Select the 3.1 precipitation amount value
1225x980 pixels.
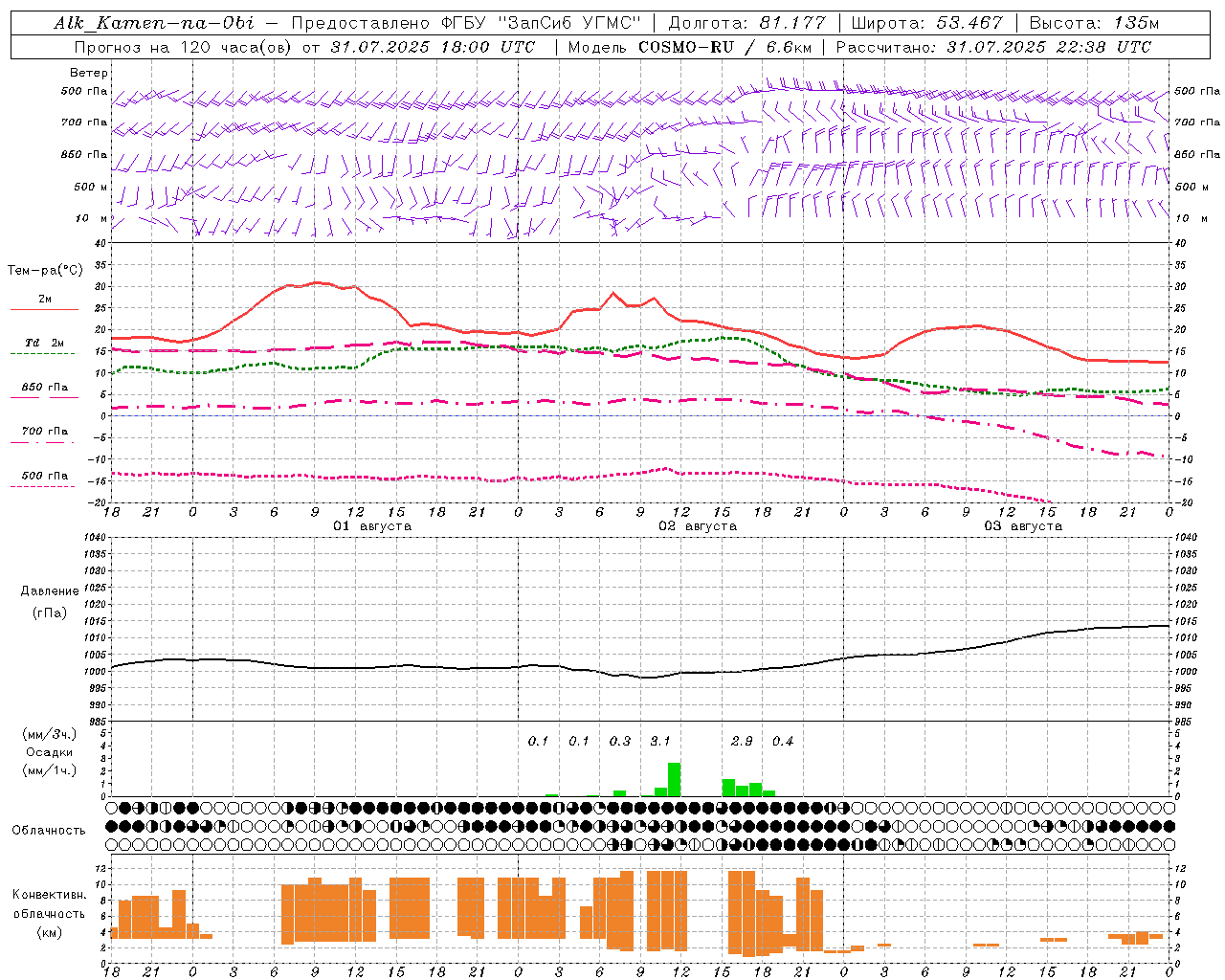660,741
